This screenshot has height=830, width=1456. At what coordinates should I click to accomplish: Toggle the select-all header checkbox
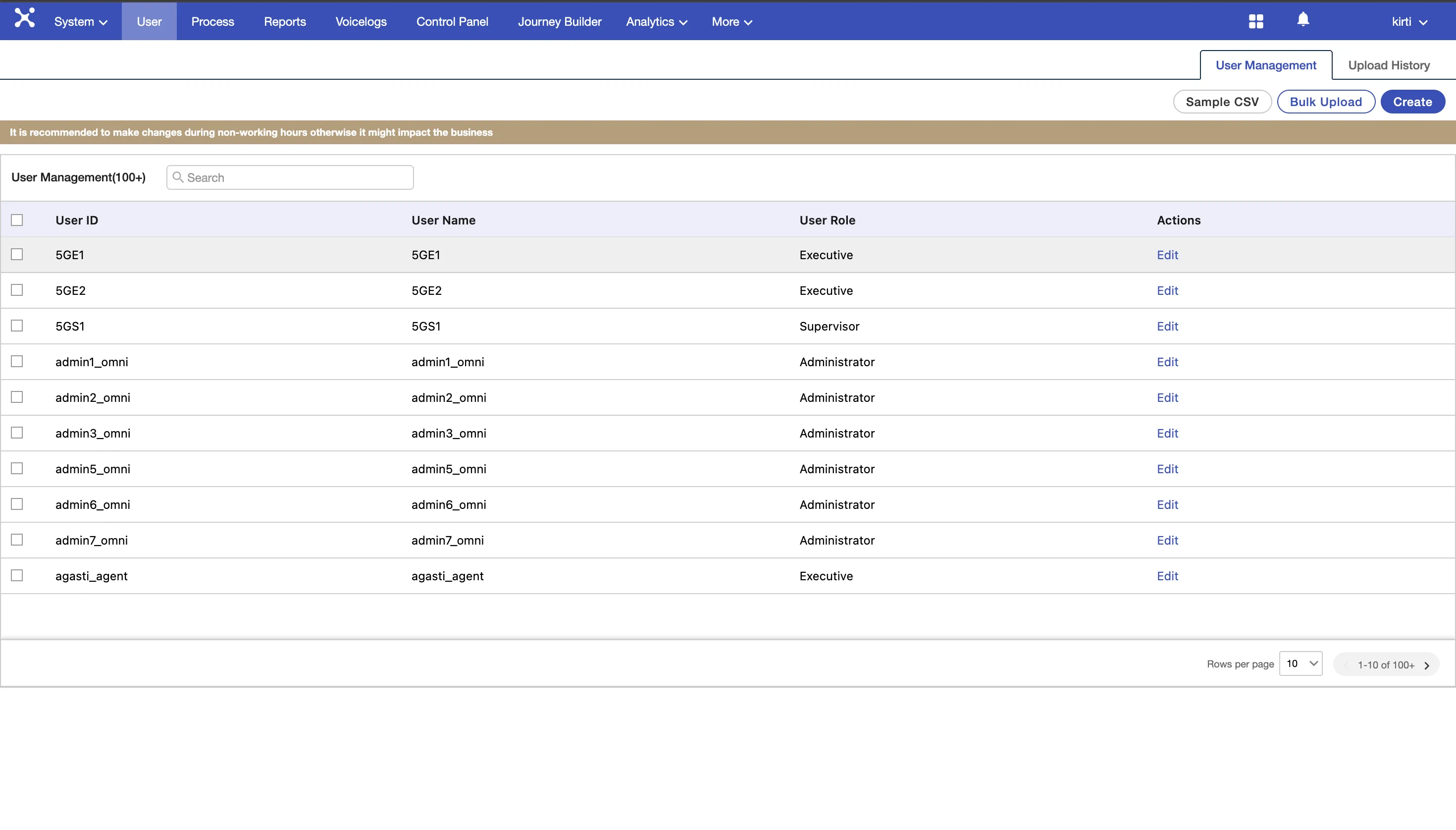(x=17, y=220)
